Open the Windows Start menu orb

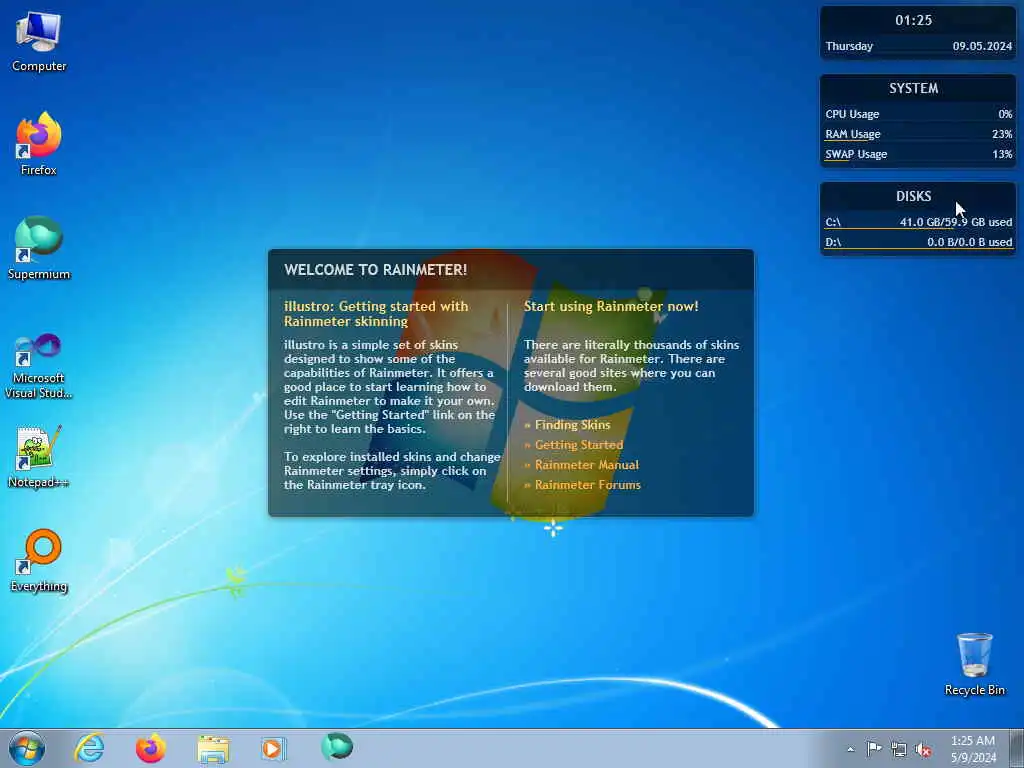(x=27, y=748)
